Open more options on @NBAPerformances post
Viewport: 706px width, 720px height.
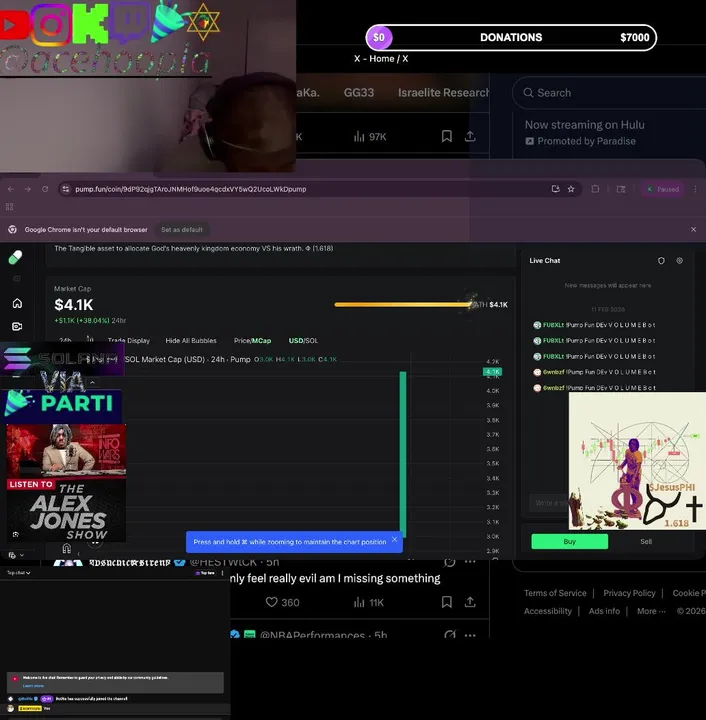470,635
